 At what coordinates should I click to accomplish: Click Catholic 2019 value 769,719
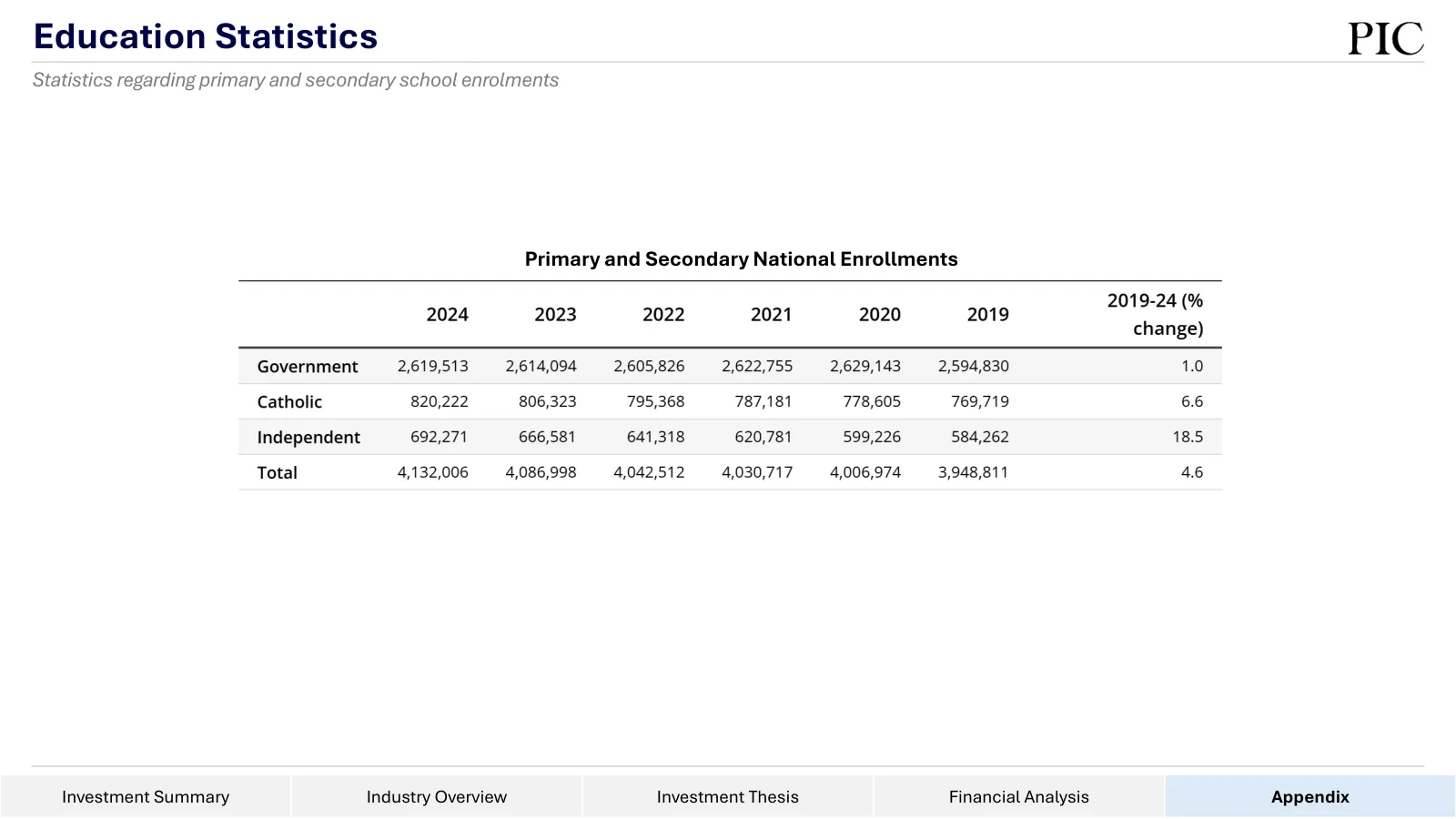980,401
